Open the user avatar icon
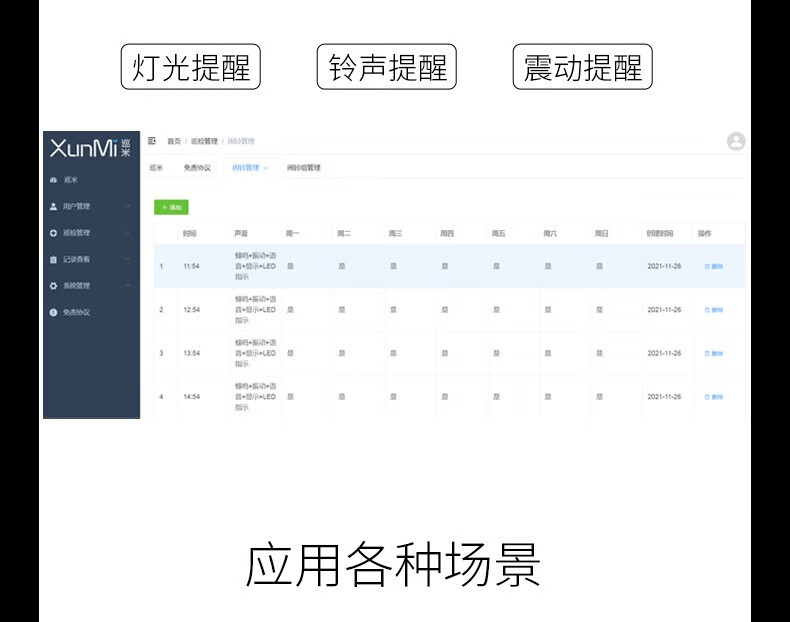 (735, 142)
